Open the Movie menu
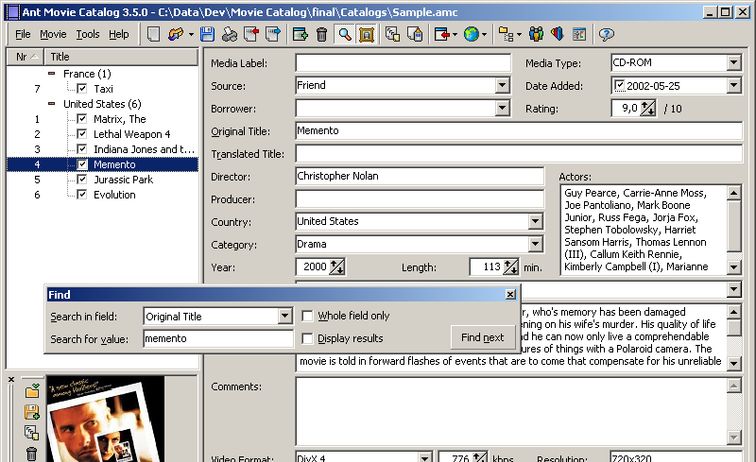The width and height of the screenshot is (756, 462). [x=53, y=34]
